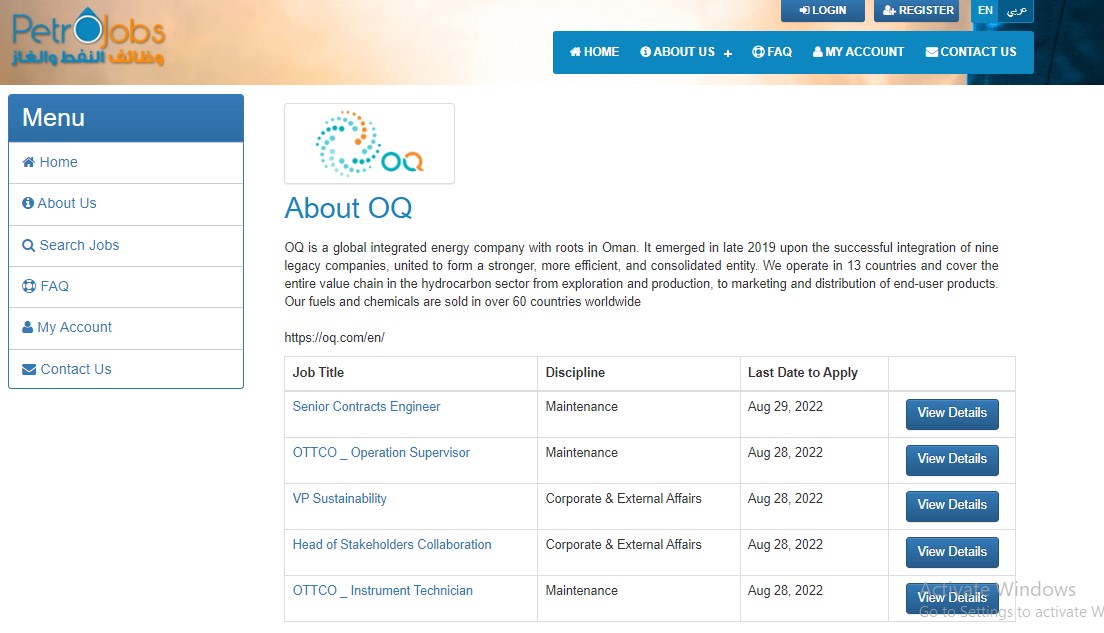
Task: Select My Account in the sidebar Menu
Action: tap(126, 328)
